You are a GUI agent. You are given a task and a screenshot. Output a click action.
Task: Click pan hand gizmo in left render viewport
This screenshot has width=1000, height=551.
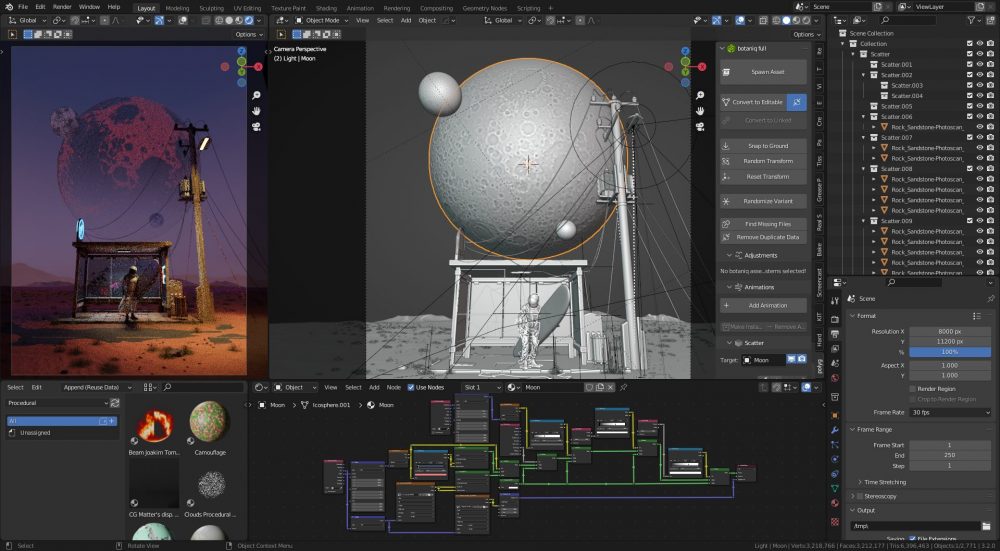256,111
